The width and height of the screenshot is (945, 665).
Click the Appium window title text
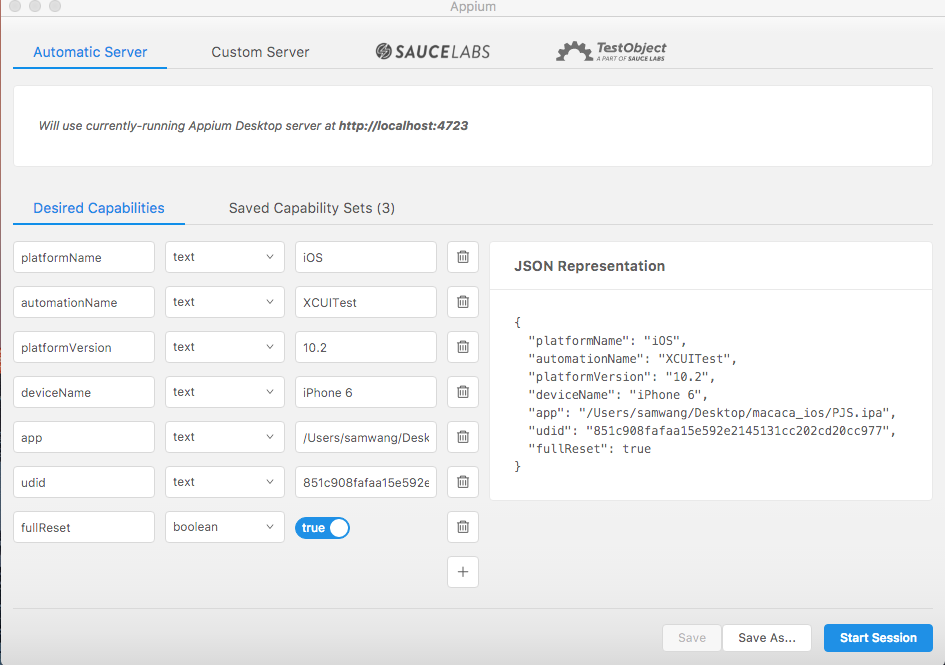pyautogui.click(x=473, y=7)
